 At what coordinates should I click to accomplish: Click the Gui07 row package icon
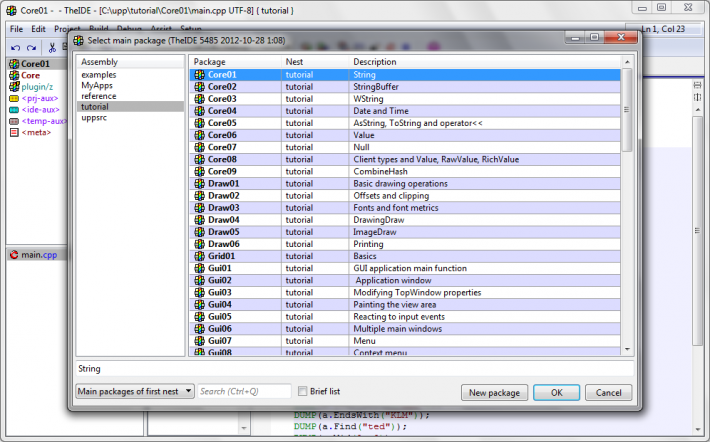199,341
